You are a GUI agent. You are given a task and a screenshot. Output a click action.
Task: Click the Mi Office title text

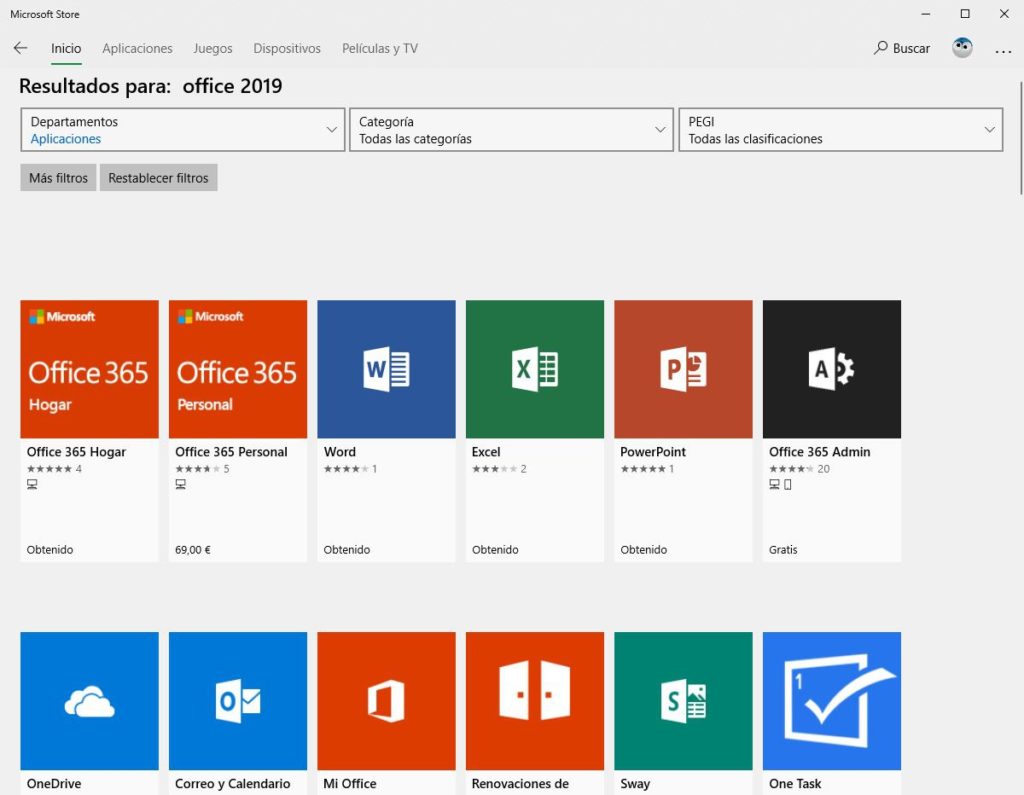(350, 783)
